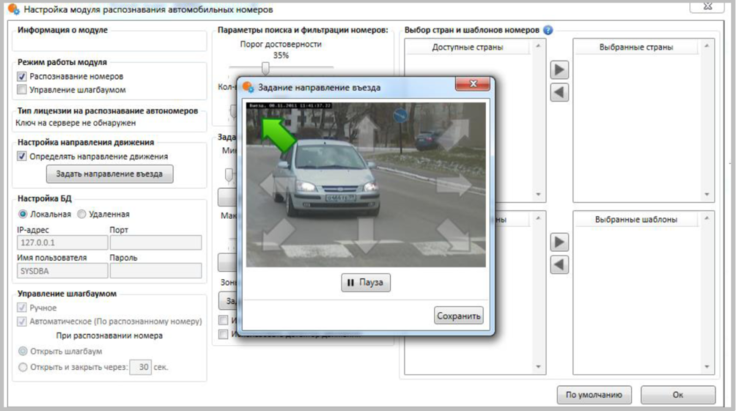Viewport: 736px width, 411px height.
Task: Click the seconds value field showing 30
Action: 140,367
